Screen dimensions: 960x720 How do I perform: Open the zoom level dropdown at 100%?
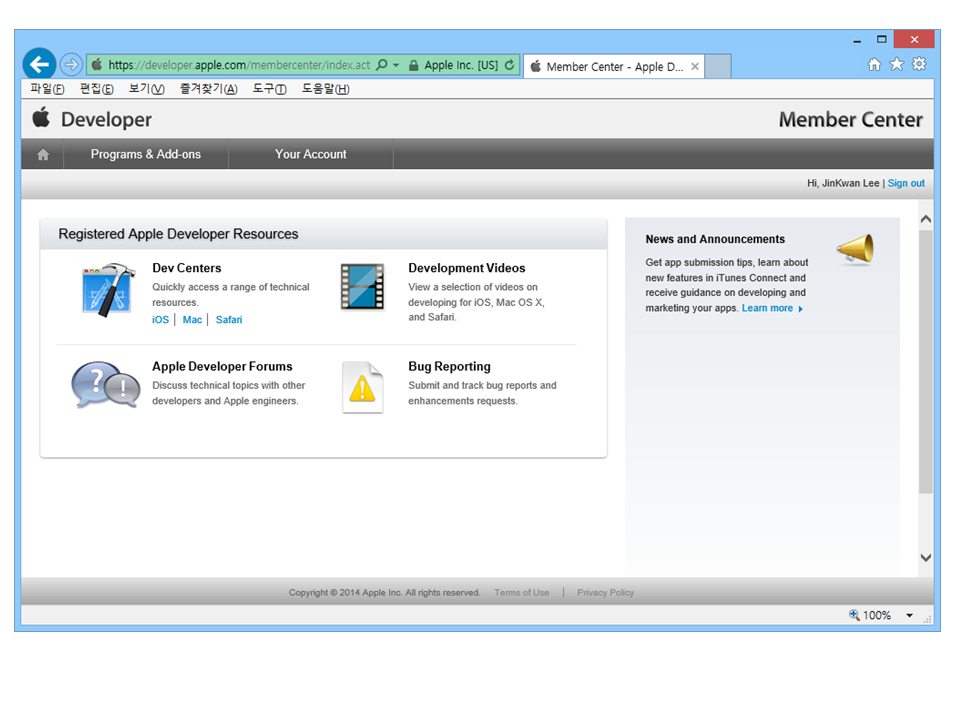(910, 616)
